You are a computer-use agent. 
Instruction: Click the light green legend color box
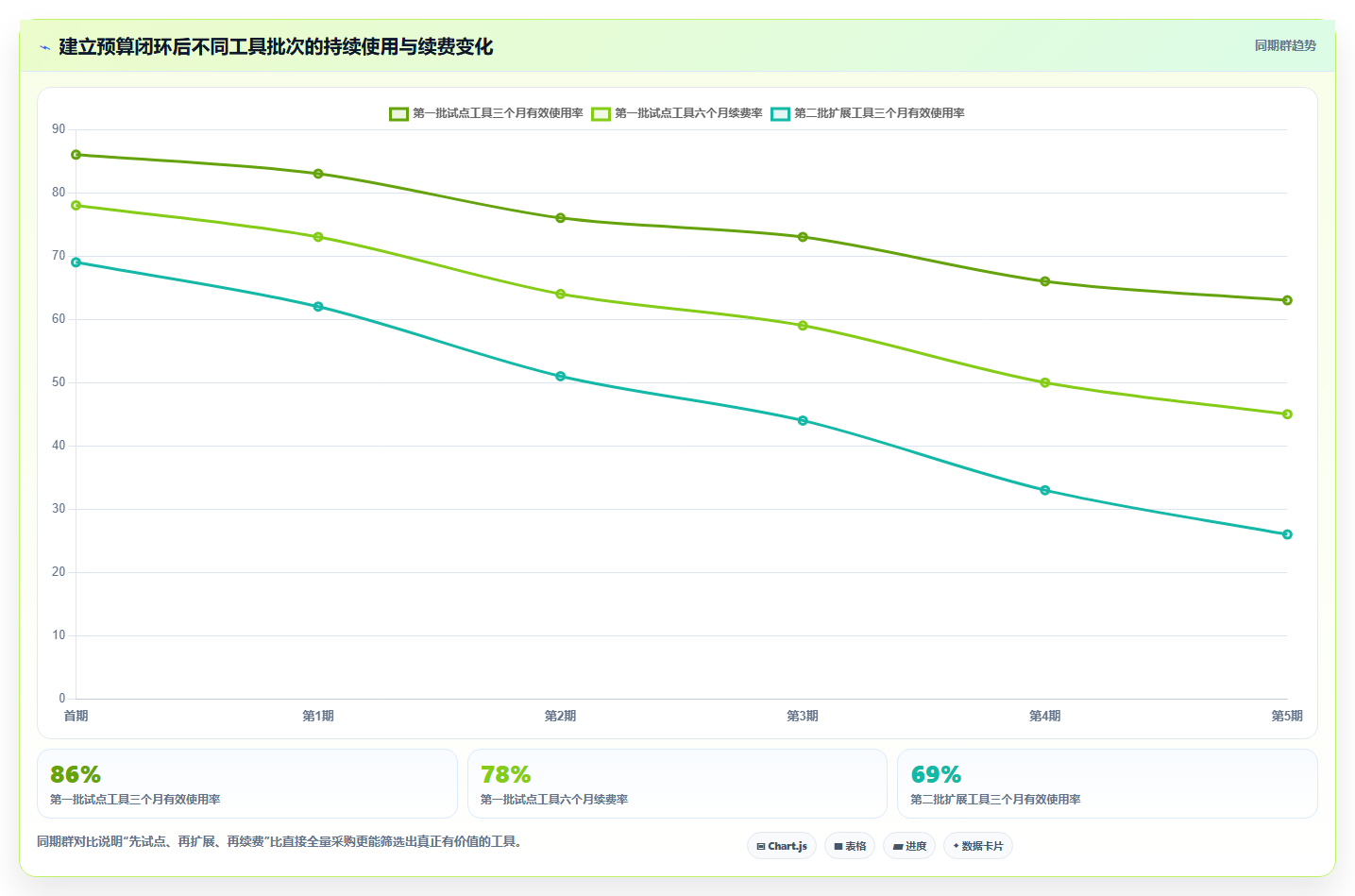pyautogui.click(x=601, y=113)
